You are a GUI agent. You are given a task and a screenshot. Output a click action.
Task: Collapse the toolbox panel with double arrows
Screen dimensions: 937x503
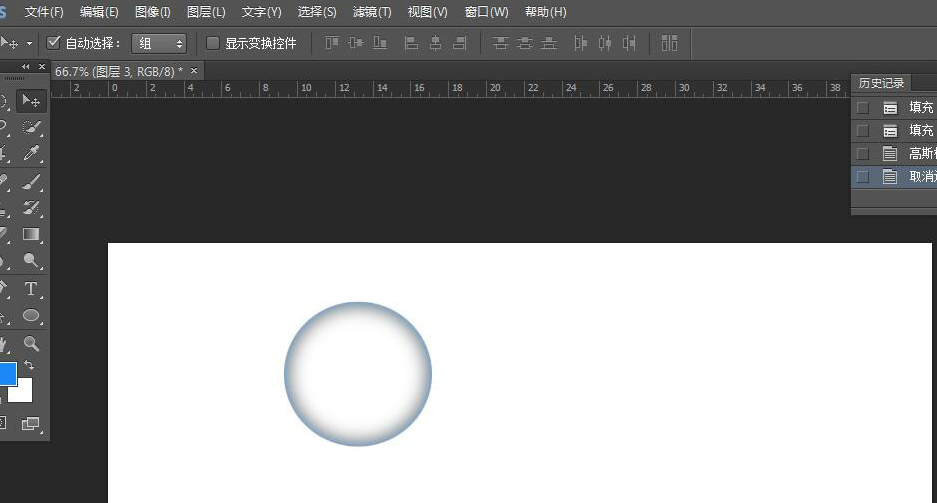click(x=25, y=67)
